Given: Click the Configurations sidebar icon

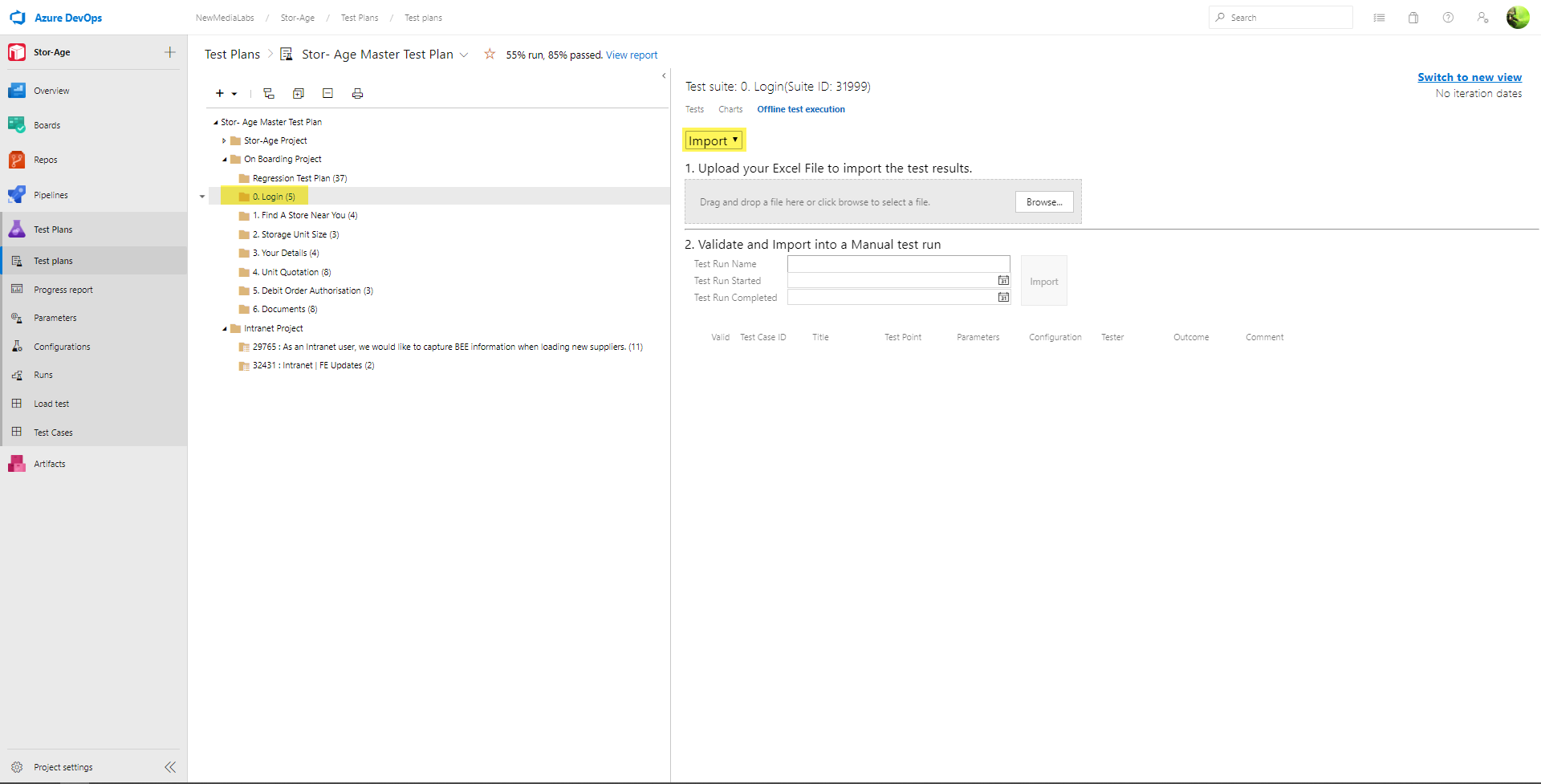Looking at the screenshot, I should [17, 347].
